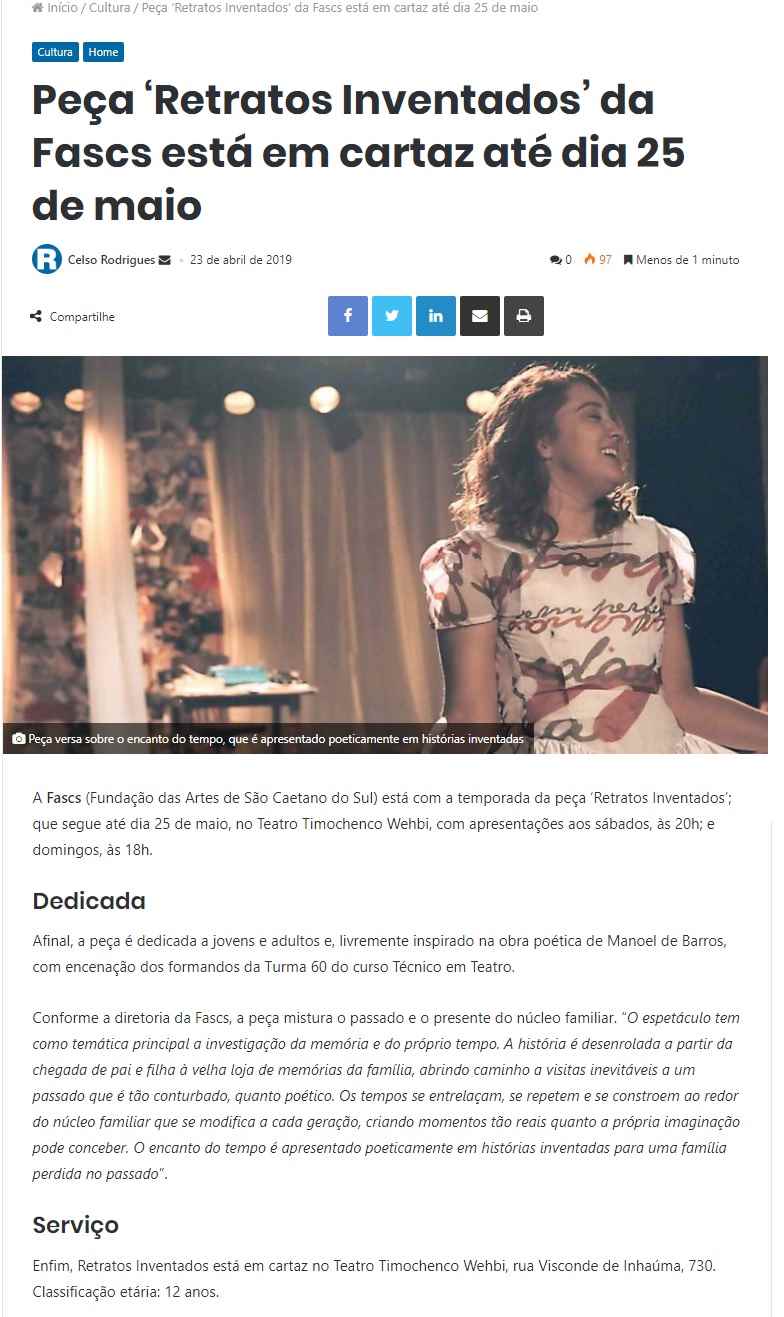Share the article on Facebook

348,316
